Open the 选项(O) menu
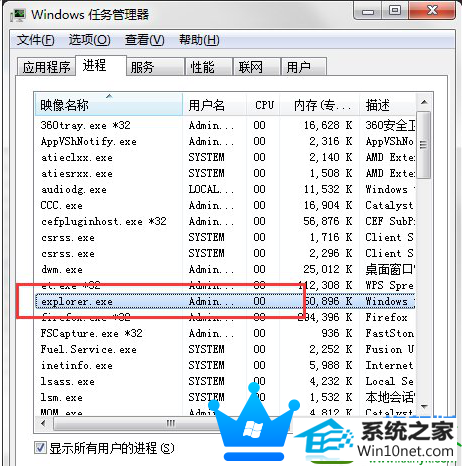Viewport: 462px width, 466px height. 89,40
